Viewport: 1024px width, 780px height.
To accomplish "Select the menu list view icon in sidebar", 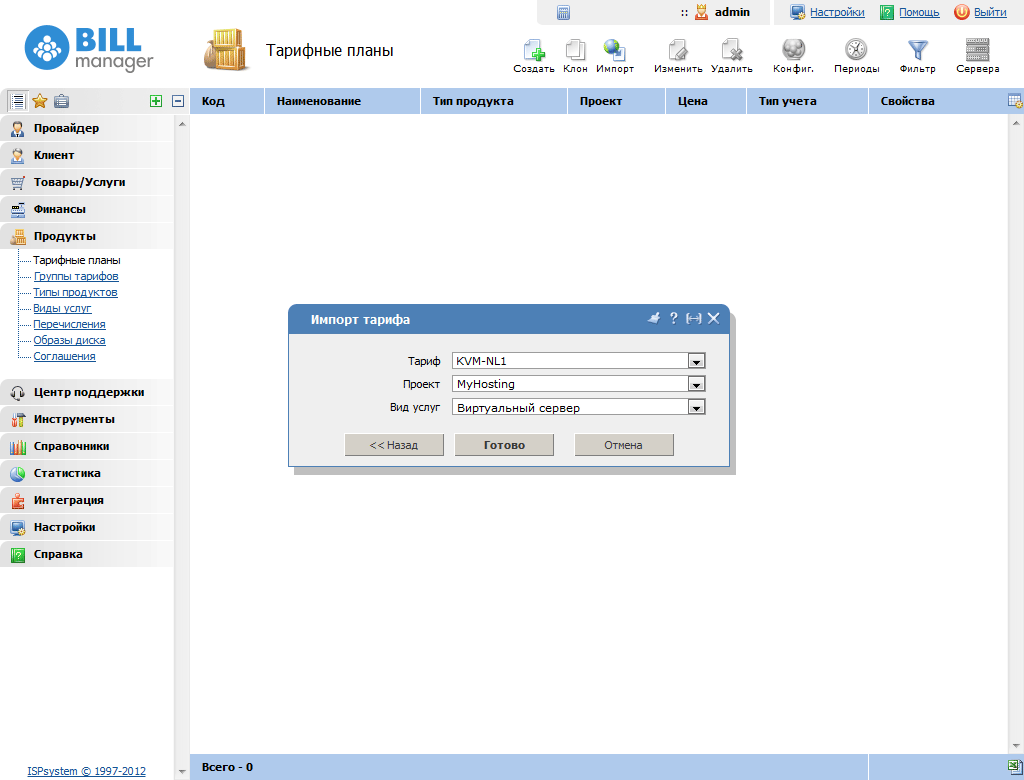I will pos(18,101).
